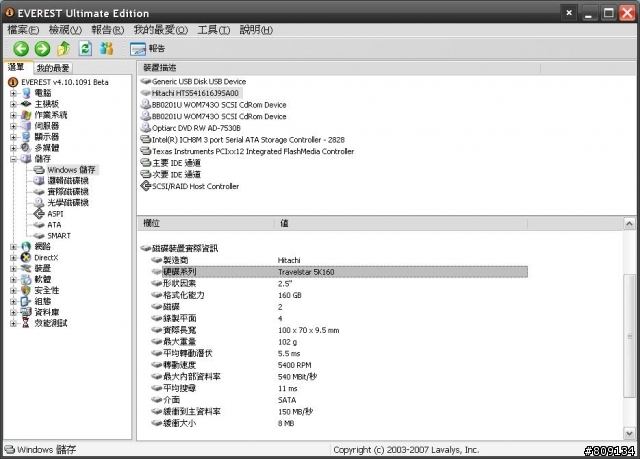Go back with the green left arrow
This screenshot has width=640, height=459.
(21, 49)
